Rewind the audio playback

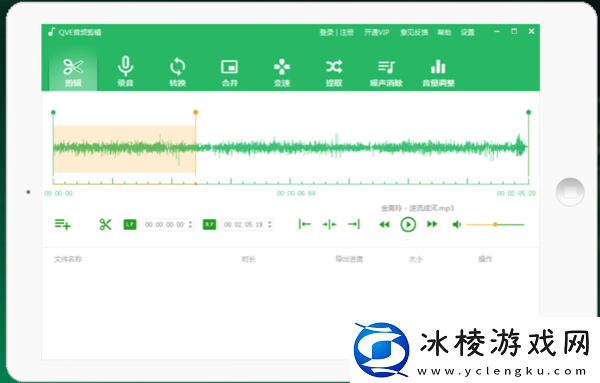point(384,225)
